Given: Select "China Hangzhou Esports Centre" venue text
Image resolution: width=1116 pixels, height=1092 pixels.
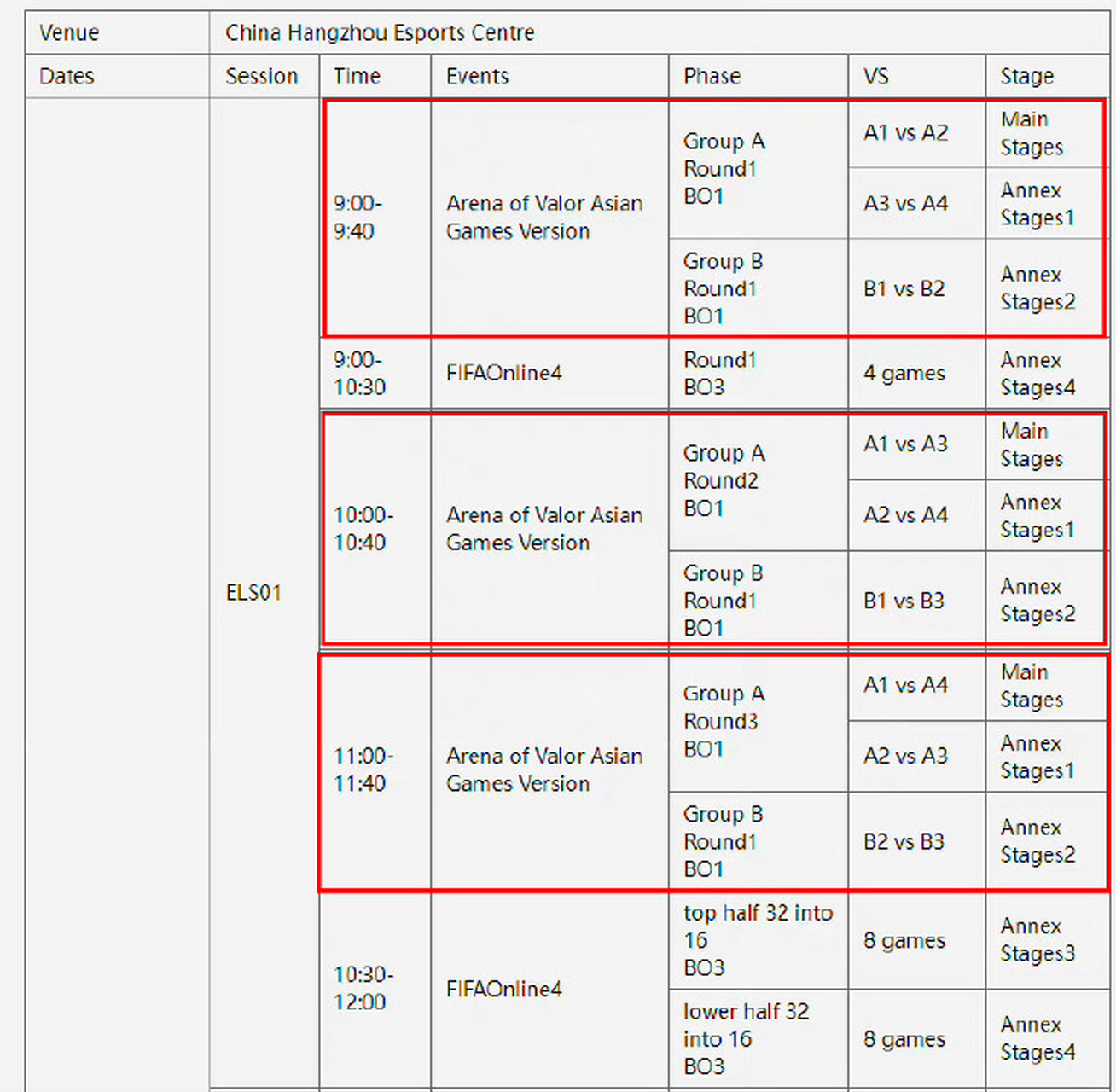Looking at the screenshot, I should 380,33.
